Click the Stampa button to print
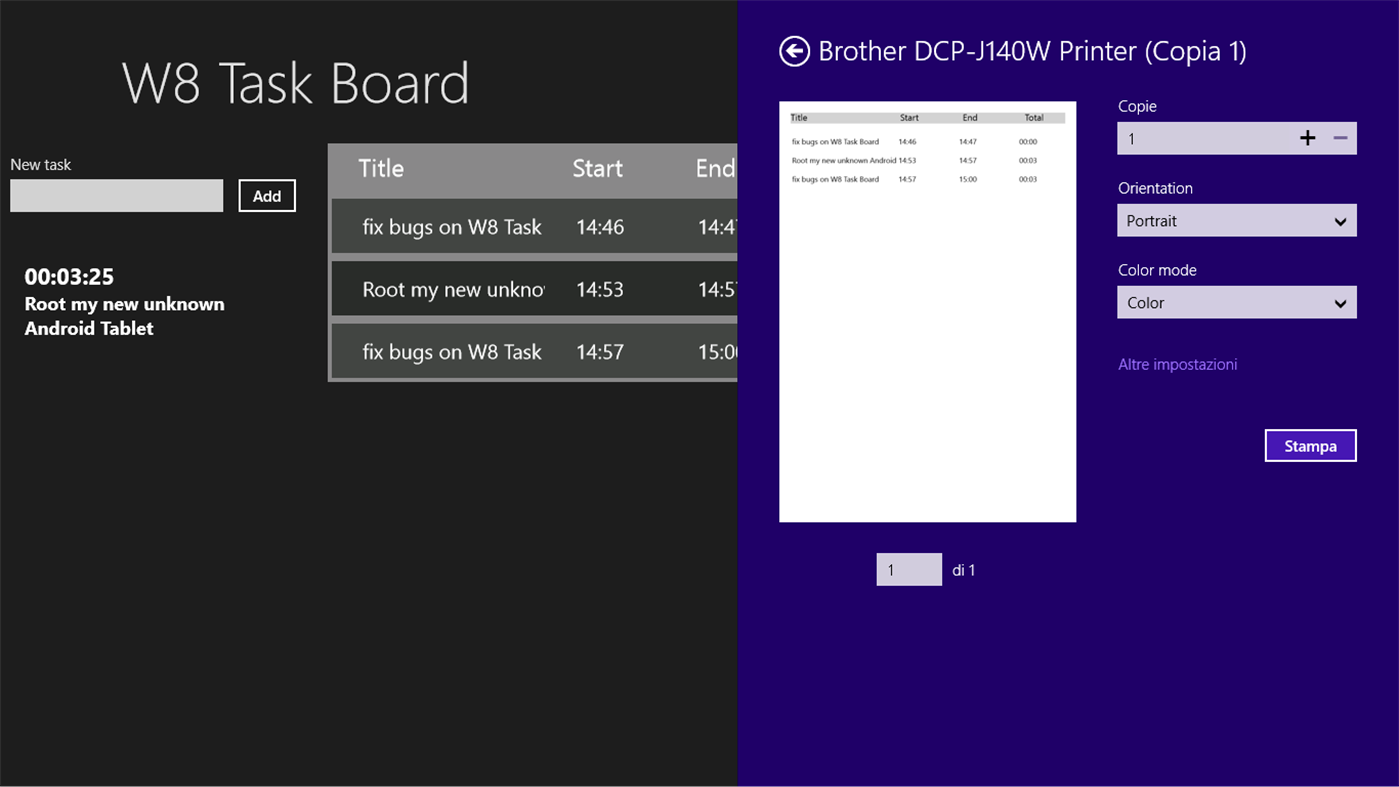This screenshot has width=1399, height=787. pyautogui.click(x=1310, y=445)
